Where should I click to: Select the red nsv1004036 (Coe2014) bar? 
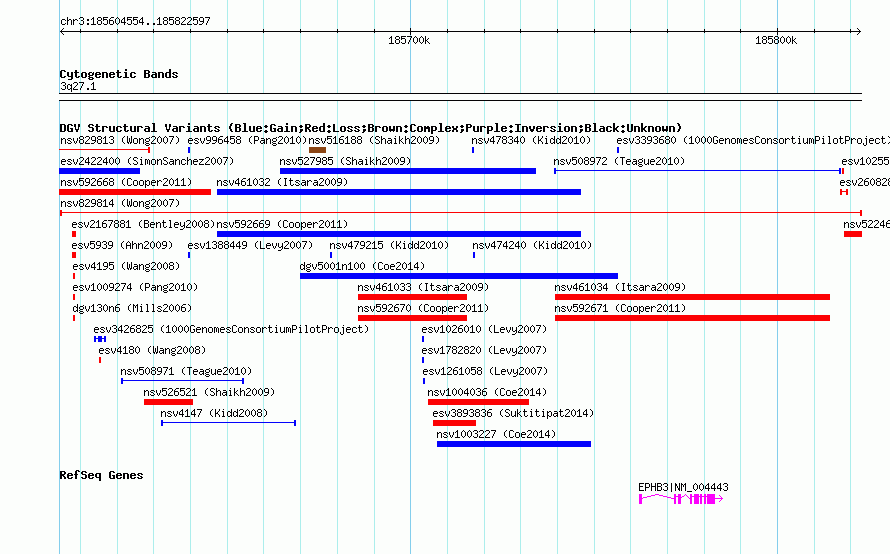point(478,402)
